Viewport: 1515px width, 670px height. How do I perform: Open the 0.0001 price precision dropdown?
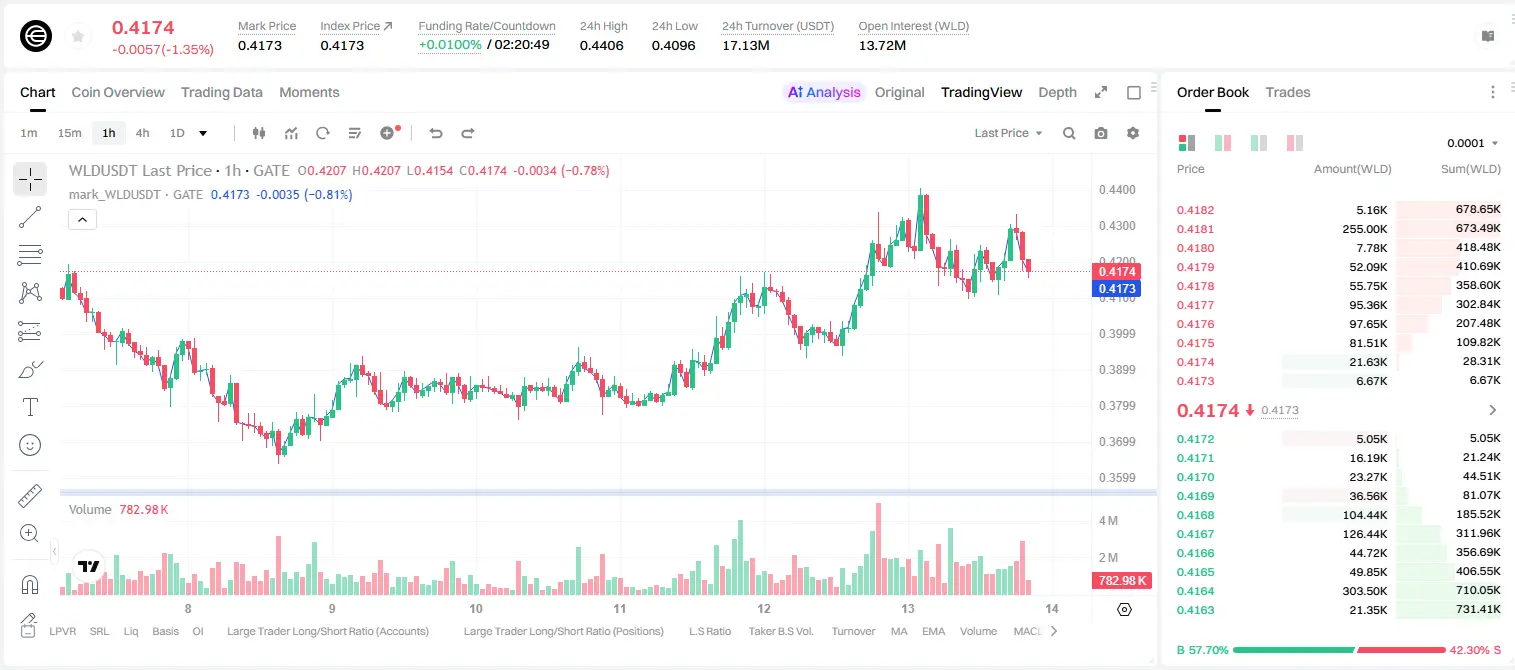[1472, 143]
